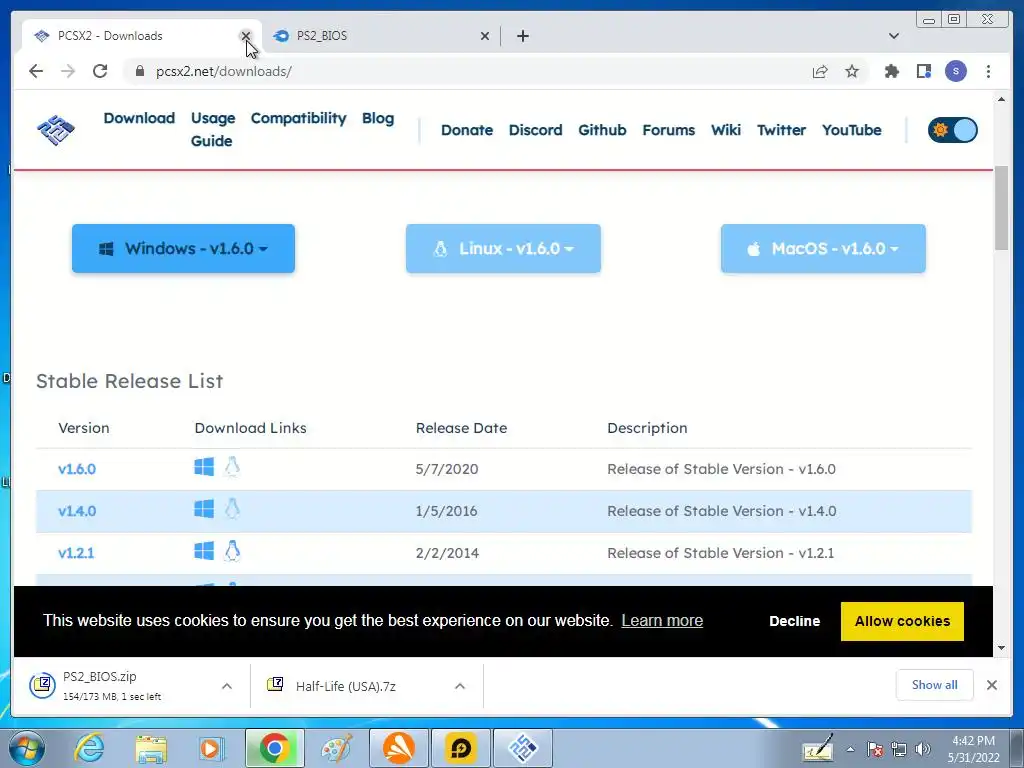Screen dimensions: 1024x768
Task: Expand Windows - v1.6.0 download dropdown
Action: [x=184, y=249]
